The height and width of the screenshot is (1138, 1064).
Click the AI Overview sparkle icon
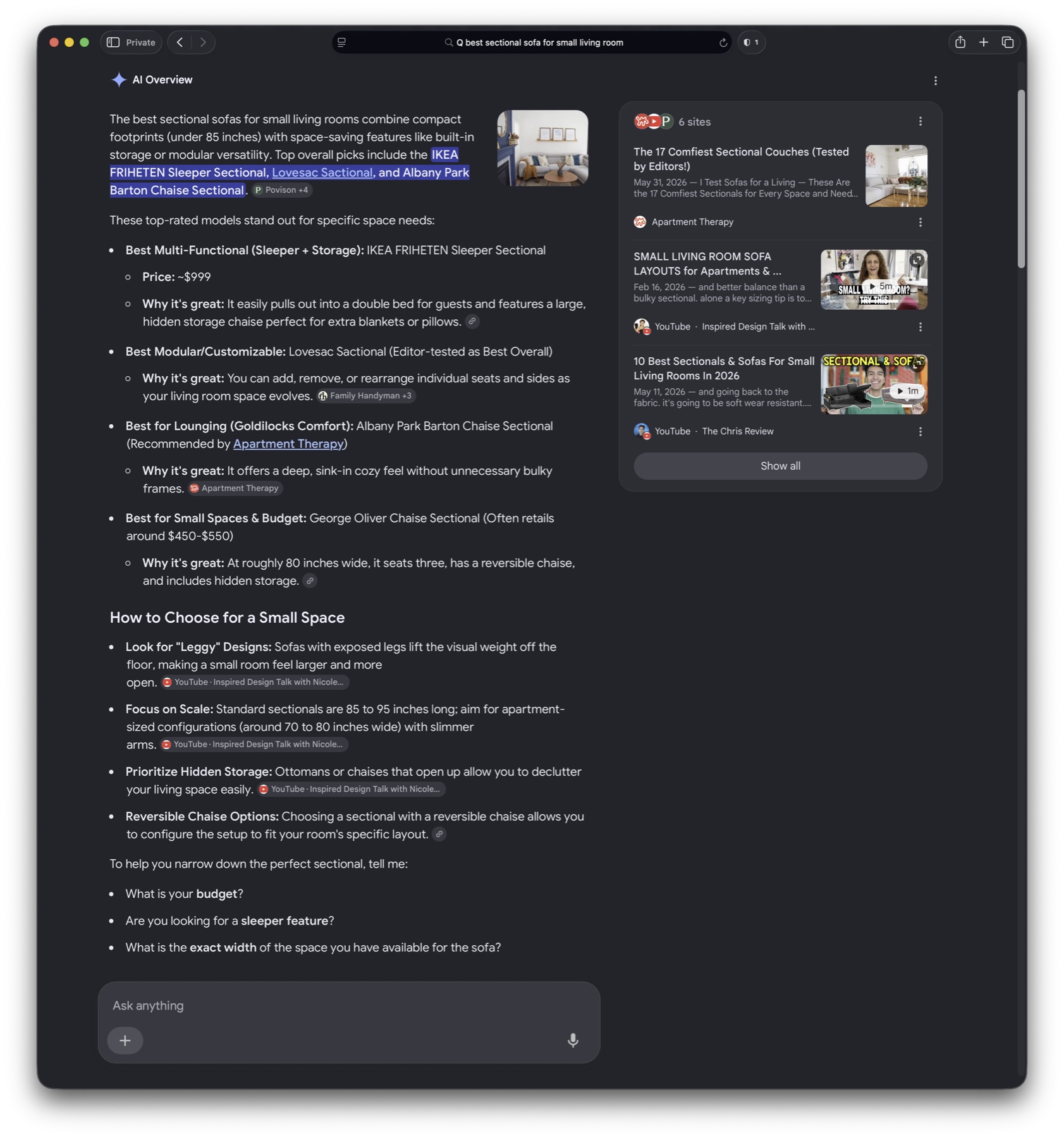pos(119,80)
